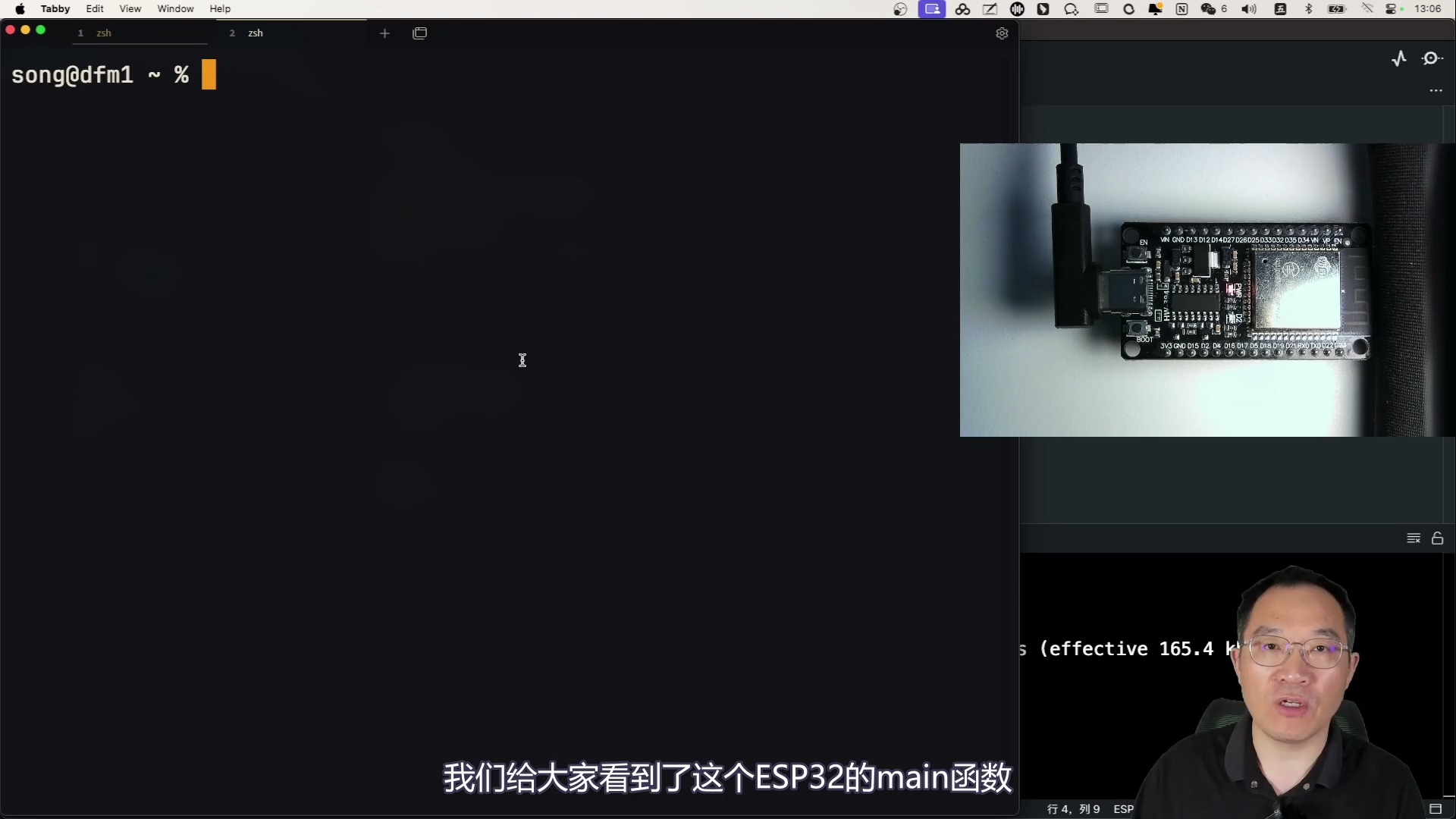
Task: Toggle the volume speaker icon
Action: (x=1249, y=9)
